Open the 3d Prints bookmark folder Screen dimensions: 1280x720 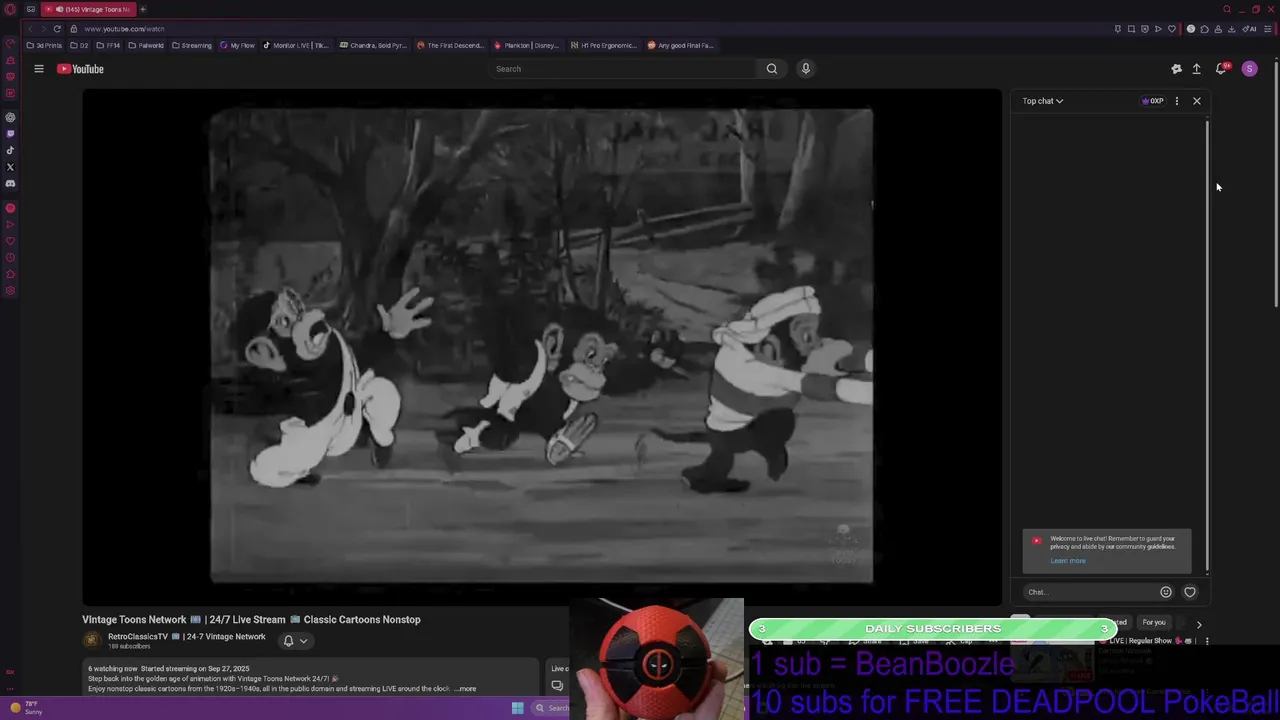point(44,45)
